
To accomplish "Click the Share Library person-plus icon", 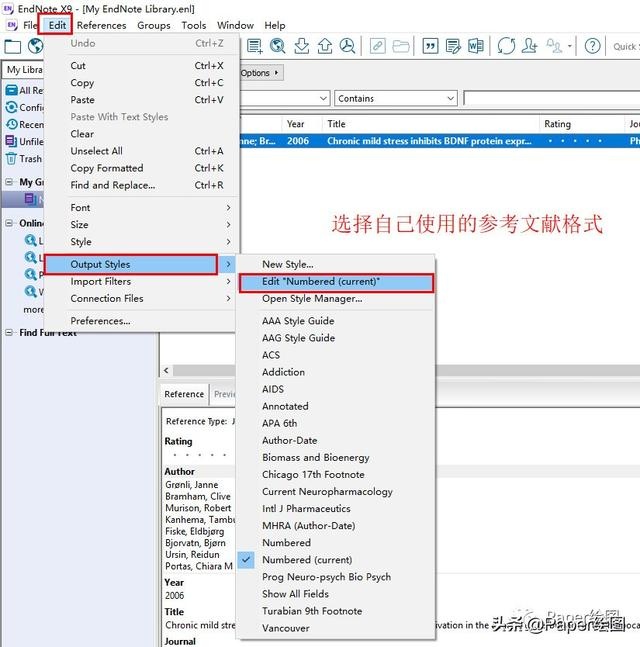I will pyautogui.click(x=529, y=46).
